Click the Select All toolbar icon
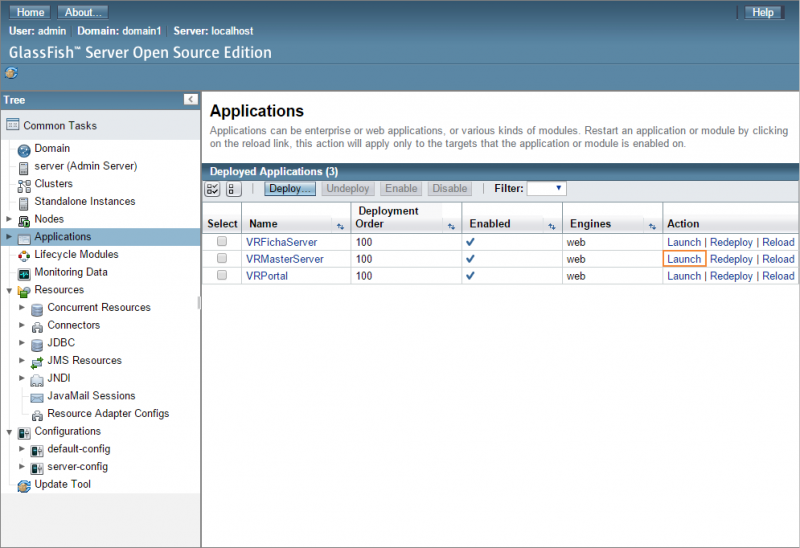Image resolution: width=800 pixels, height=548 pixels. pyautogui.click(x=212, y=189)
